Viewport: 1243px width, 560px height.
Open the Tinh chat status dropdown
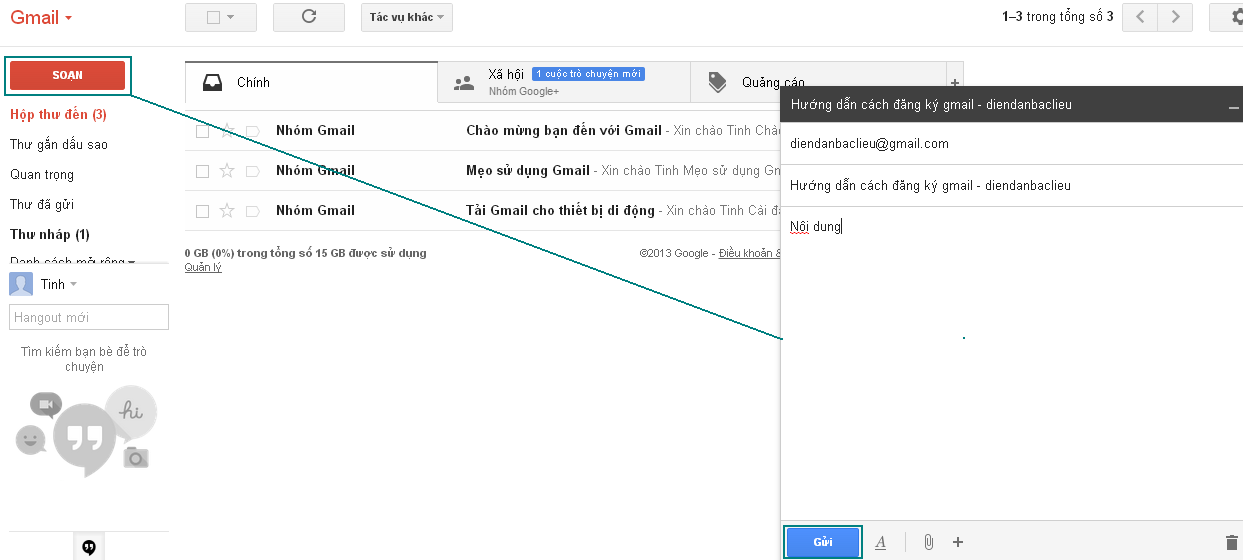[73, 285]
